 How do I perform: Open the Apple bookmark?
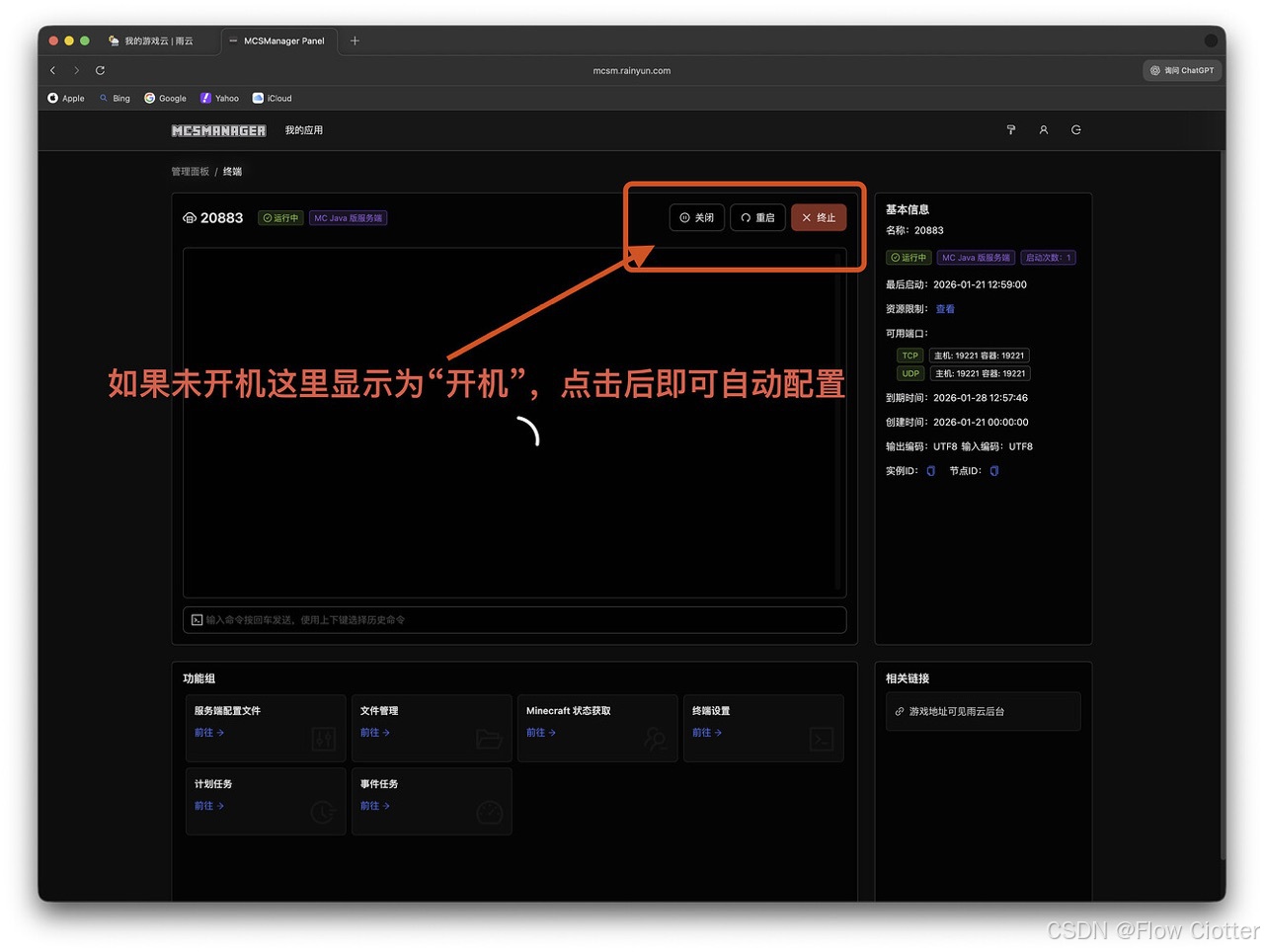66,98
